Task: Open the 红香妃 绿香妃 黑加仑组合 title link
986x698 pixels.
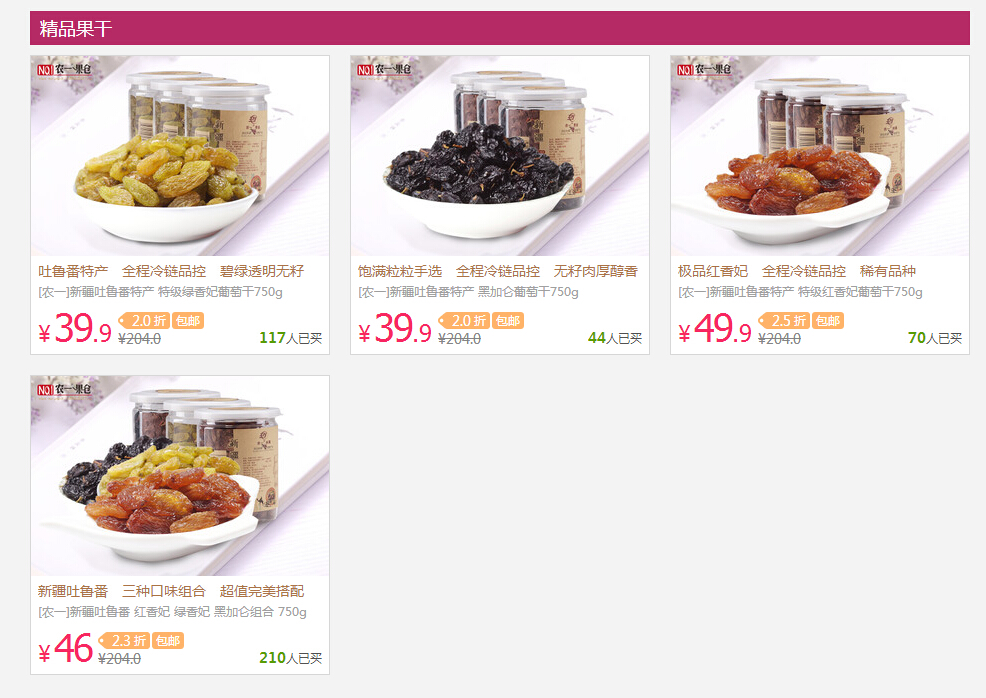Action: [172, 612]
